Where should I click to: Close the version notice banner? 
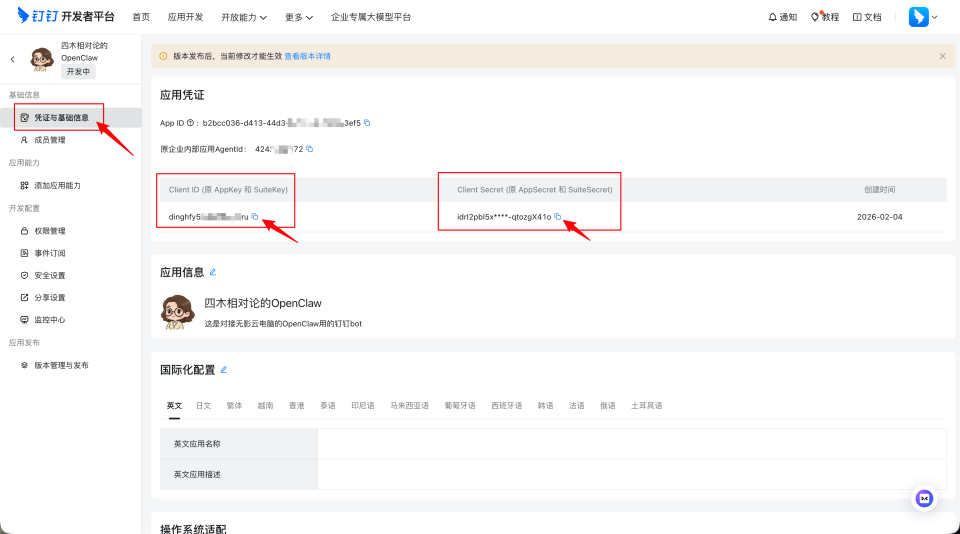[x=942, y=56]
